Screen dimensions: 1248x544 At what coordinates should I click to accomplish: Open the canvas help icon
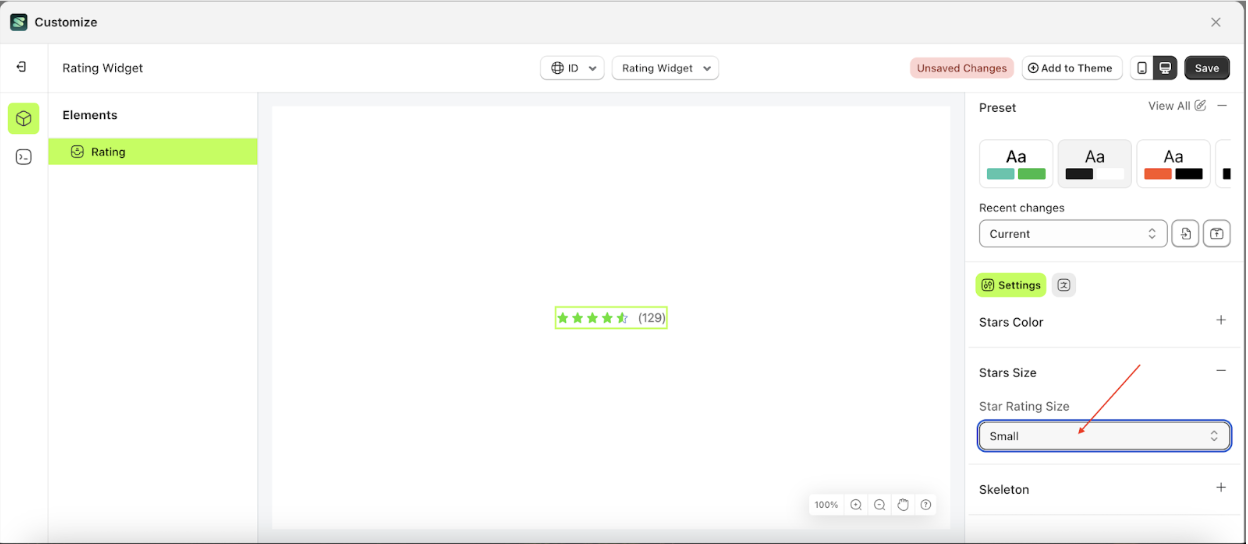point(926,505)
